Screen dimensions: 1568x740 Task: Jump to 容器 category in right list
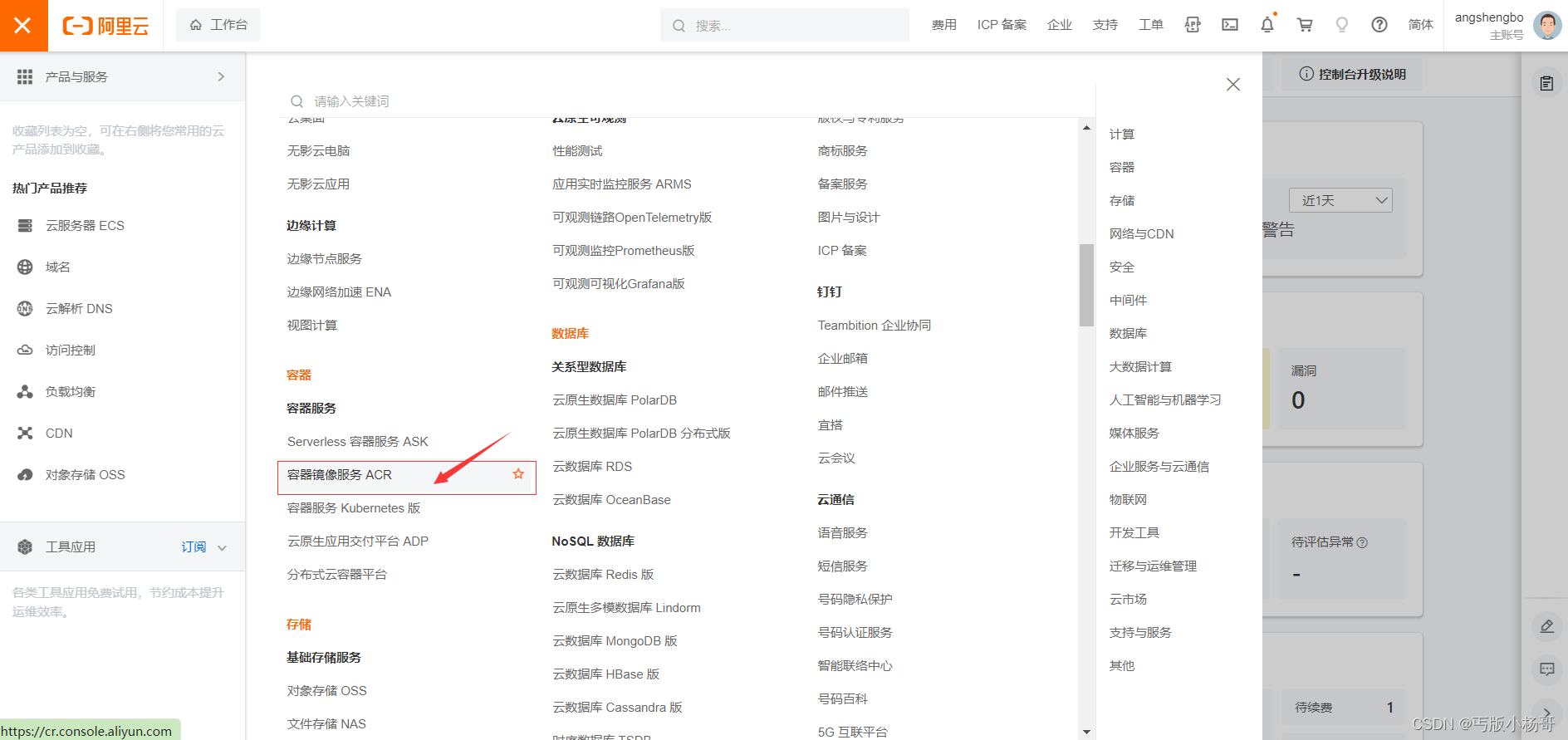1122,168
